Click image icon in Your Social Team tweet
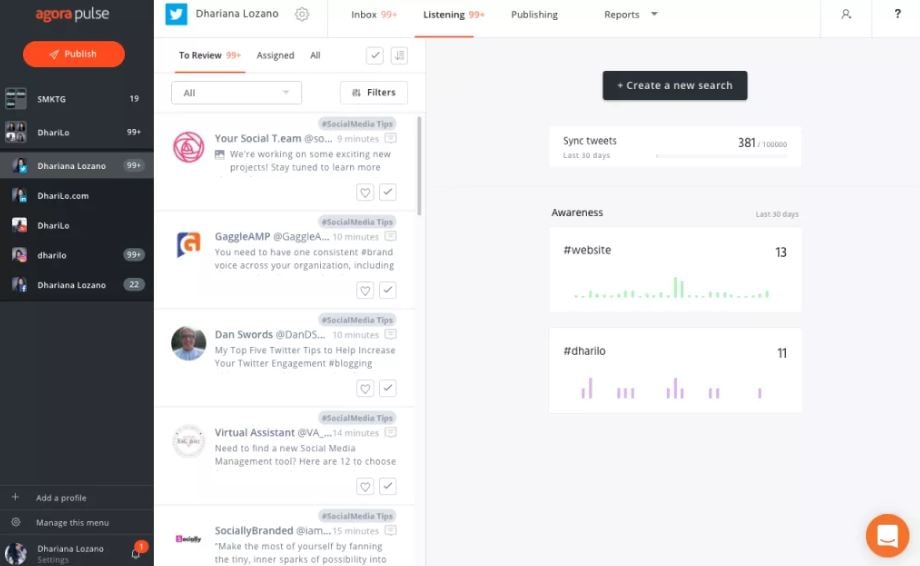 click(219, 154)
